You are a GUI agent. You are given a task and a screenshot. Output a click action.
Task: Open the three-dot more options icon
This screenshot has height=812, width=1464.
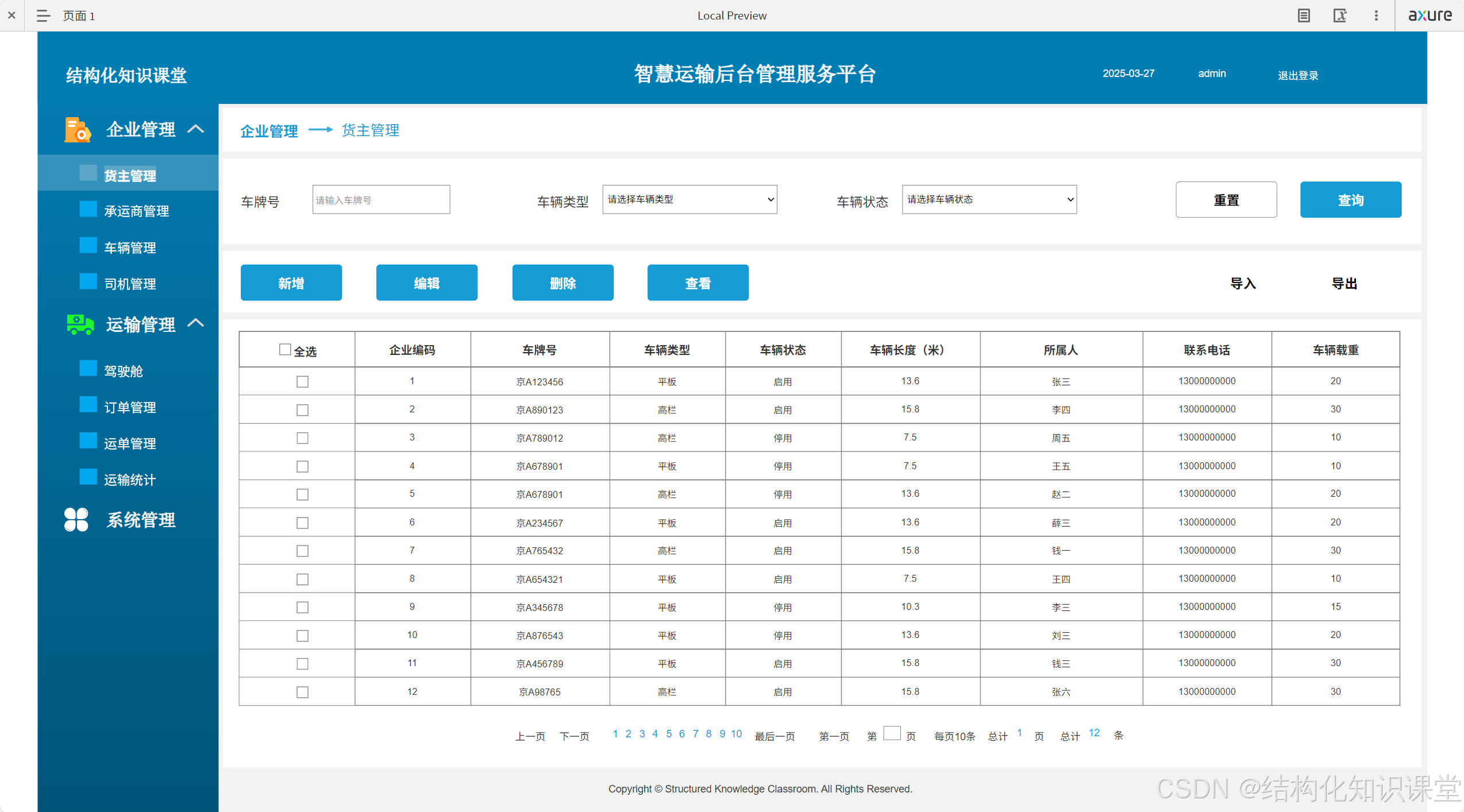click(1376, 16)
